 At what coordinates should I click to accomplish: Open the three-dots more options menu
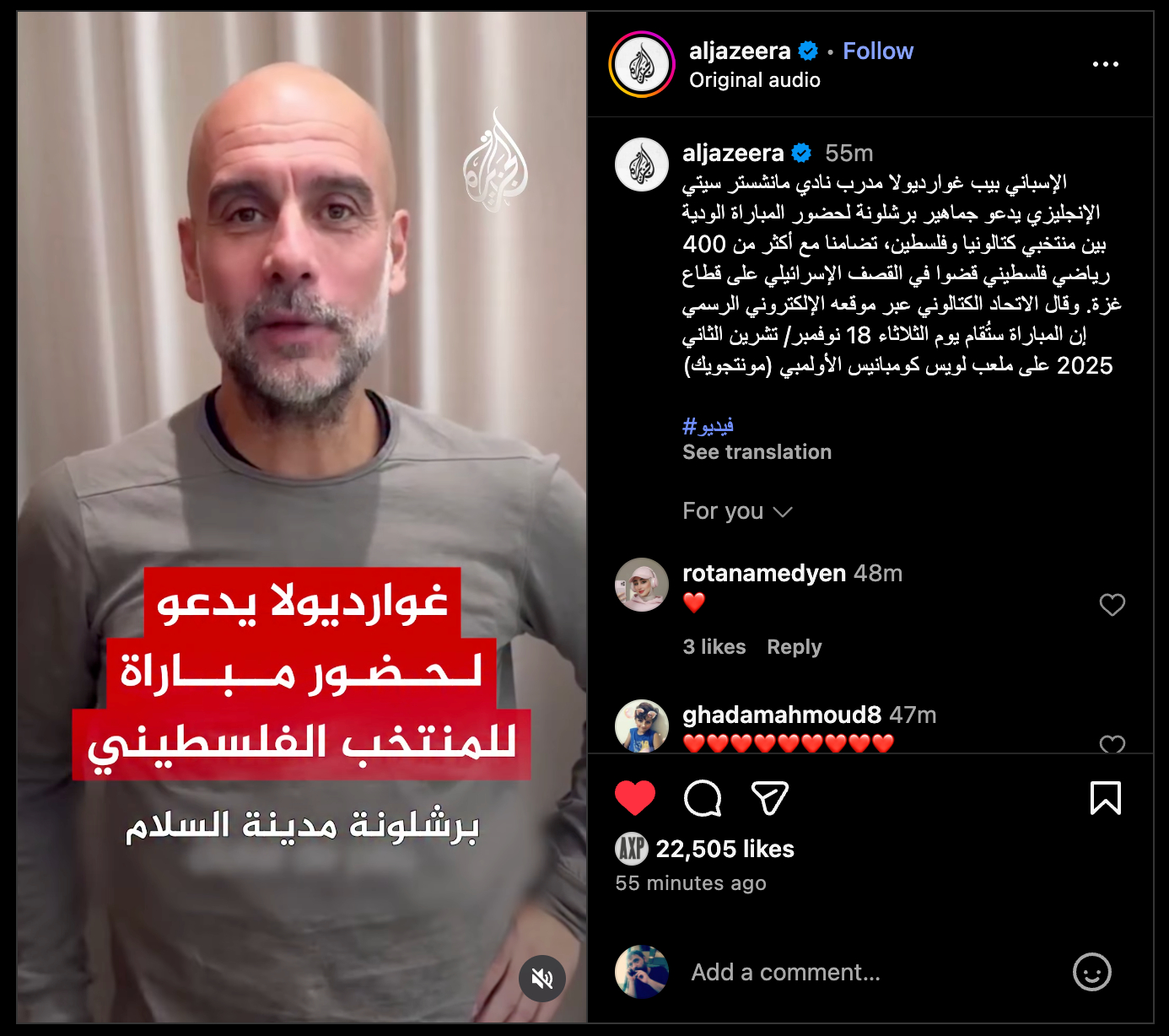click(x=1105, y=64)
